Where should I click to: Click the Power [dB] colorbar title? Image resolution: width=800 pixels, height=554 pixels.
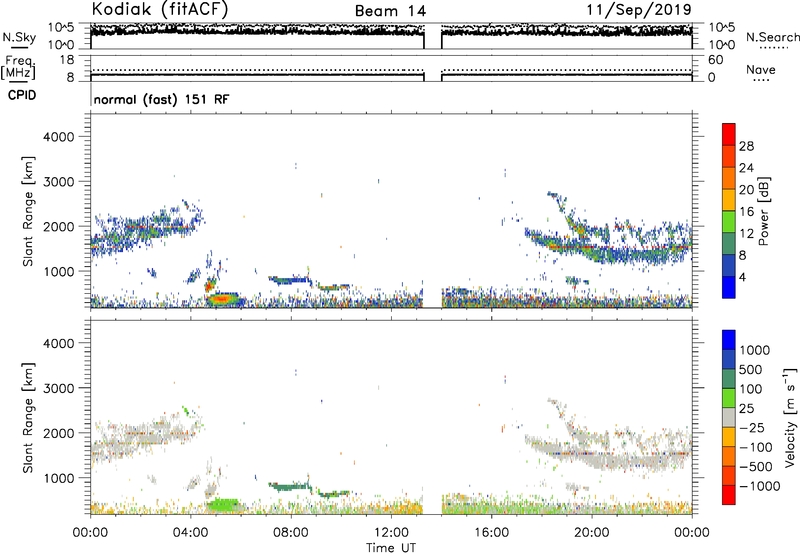click(763, 211)
